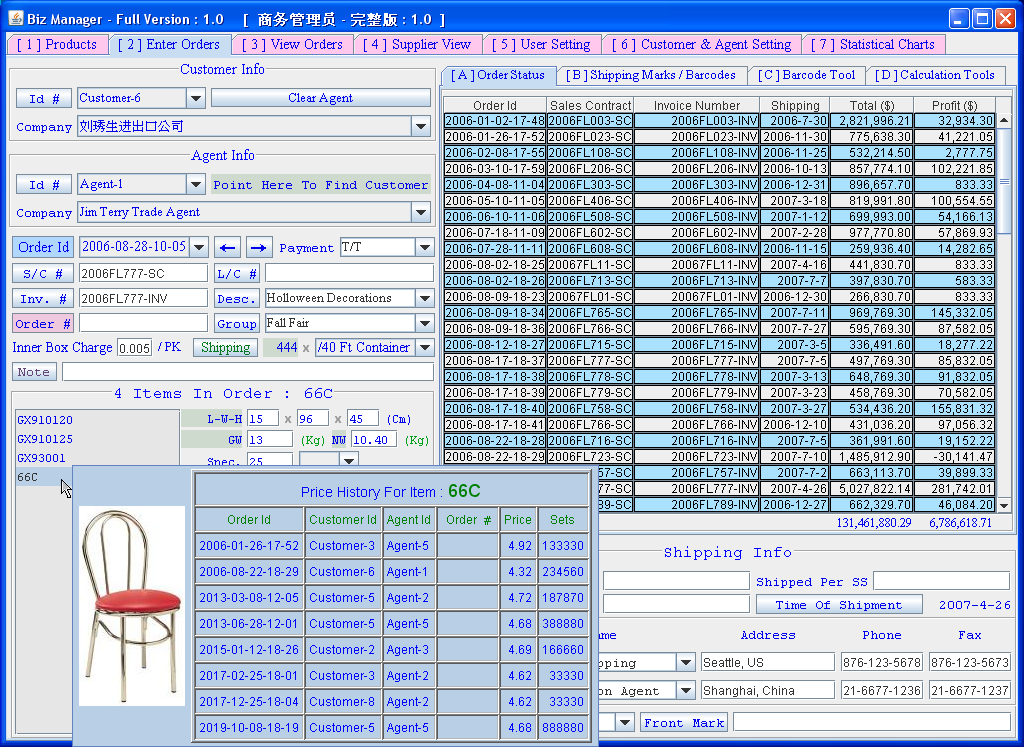Open the Statistical Charts tab

(x=873, y=45)
